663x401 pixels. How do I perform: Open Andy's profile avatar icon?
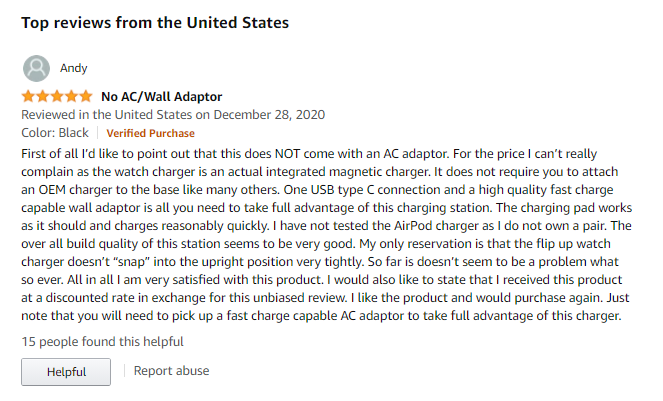pos(36,68)
